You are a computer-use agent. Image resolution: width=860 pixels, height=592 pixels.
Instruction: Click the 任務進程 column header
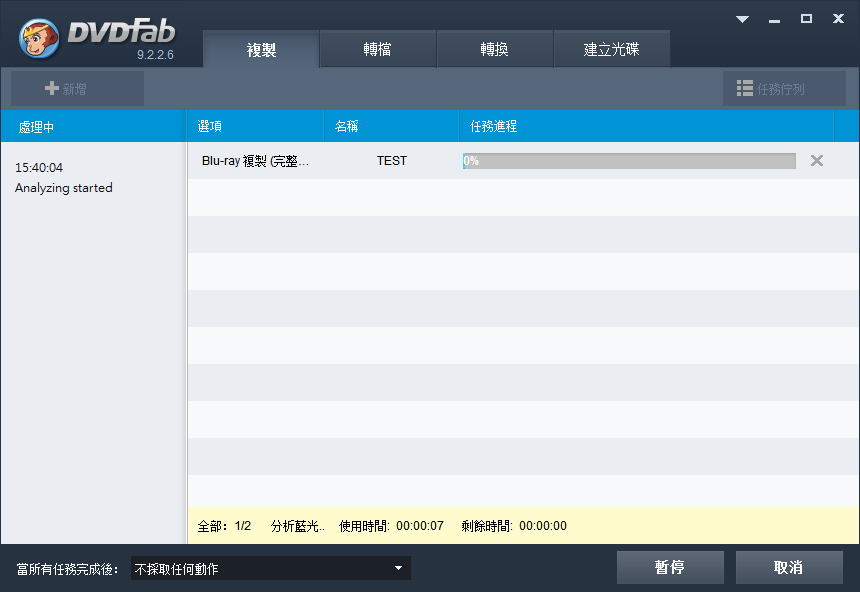493,127
